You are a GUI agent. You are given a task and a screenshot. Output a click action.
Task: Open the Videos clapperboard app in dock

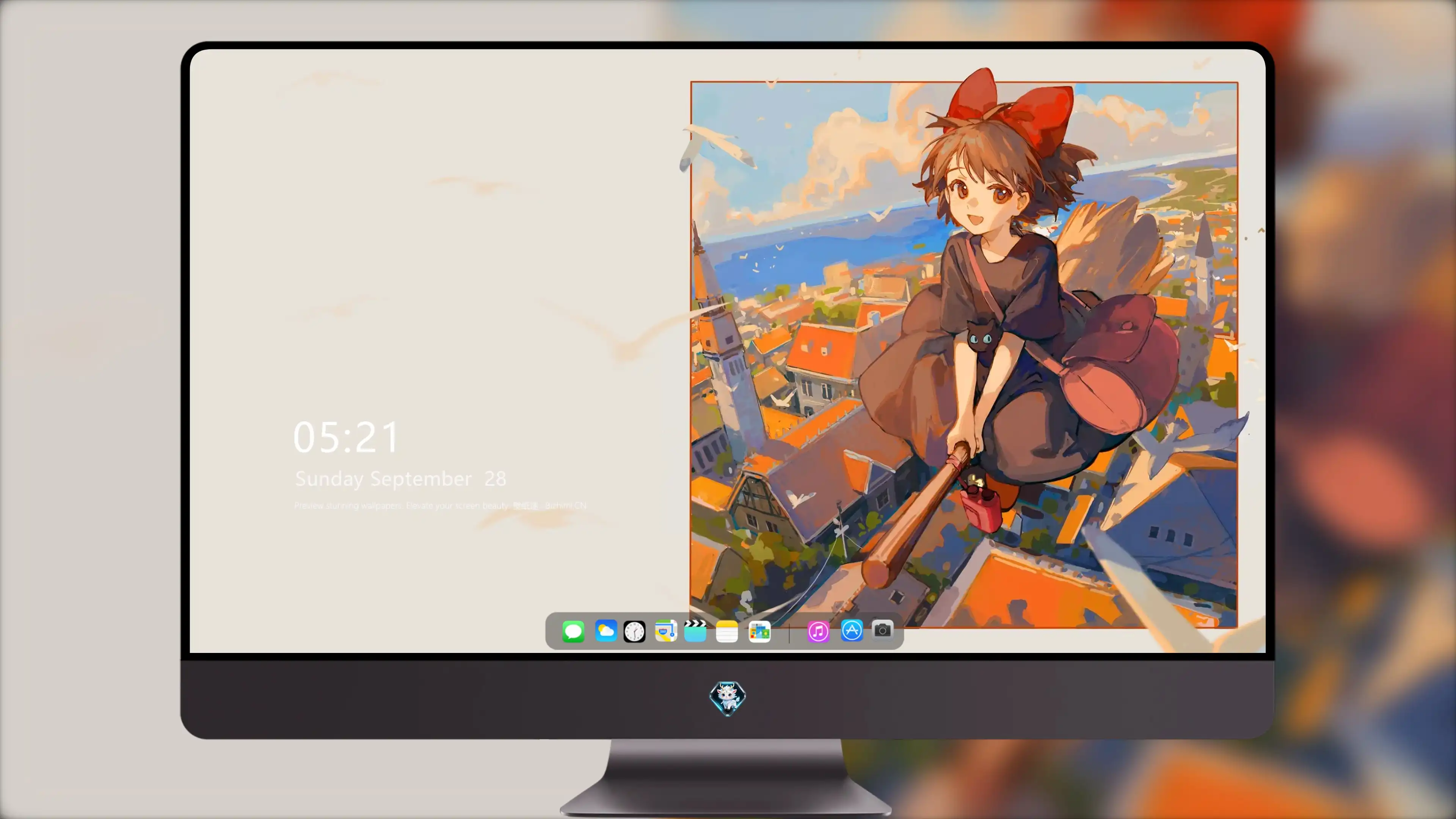[695, 631]
